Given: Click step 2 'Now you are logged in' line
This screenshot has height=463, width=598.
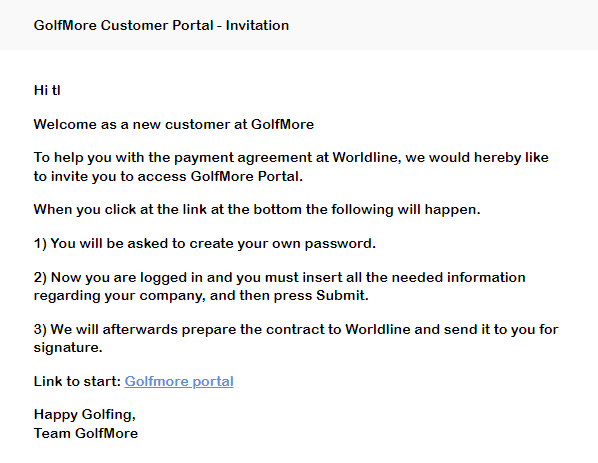Looking at the screenshot, I should coord(280,277).
